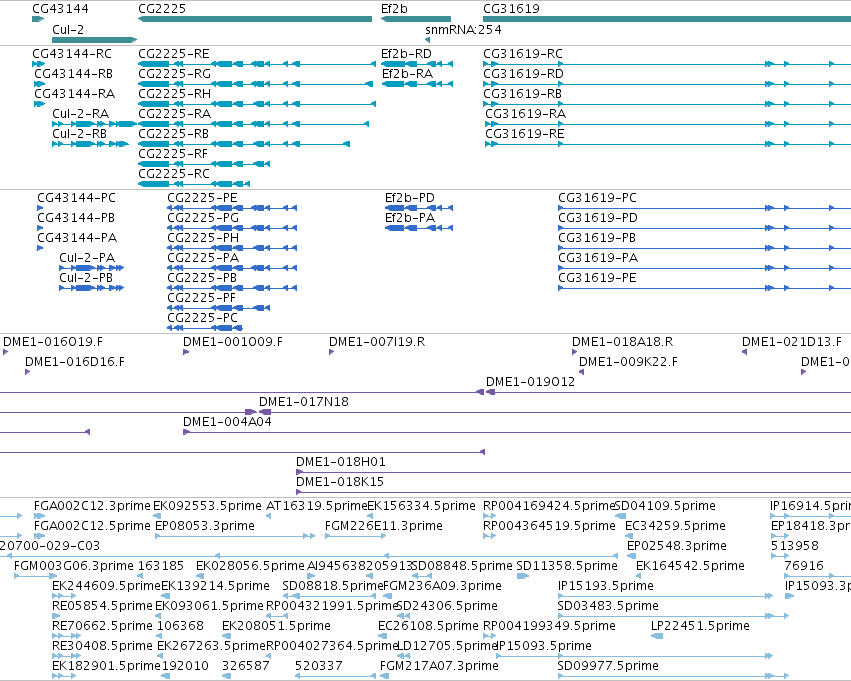This screenshot has width=851, height=681.
Task: Select transcript CG2225-RB label
Action: pos(173,133)
